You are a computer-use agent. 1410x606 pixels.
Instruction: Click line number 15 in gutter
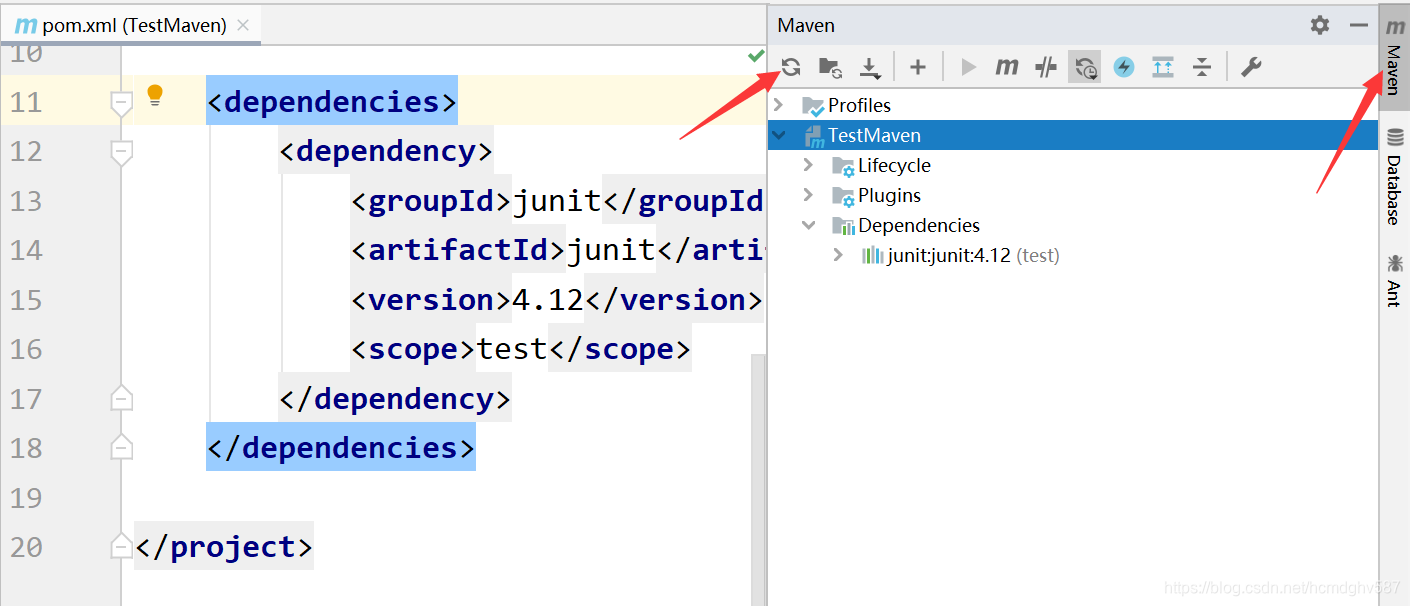click(27, 299)
